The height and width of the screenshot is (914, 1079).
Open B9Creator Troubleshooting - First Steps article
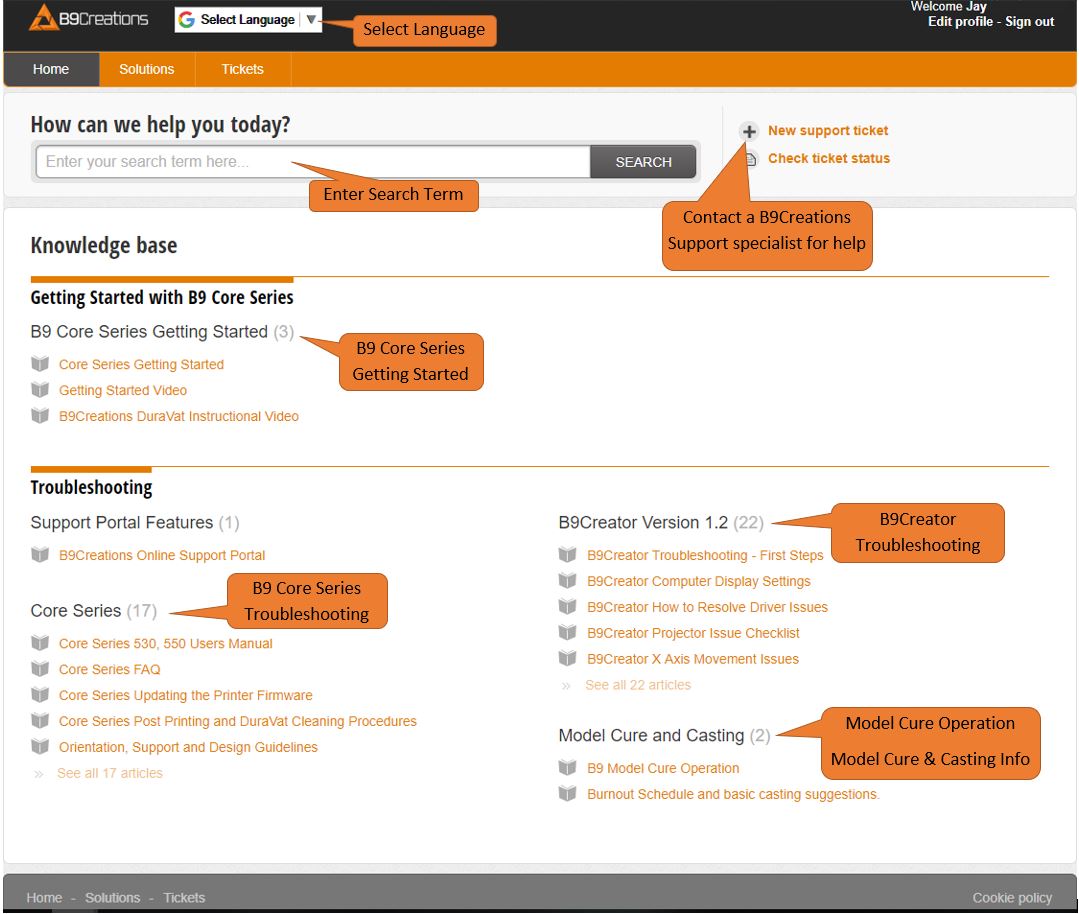[x=705, y=555]
